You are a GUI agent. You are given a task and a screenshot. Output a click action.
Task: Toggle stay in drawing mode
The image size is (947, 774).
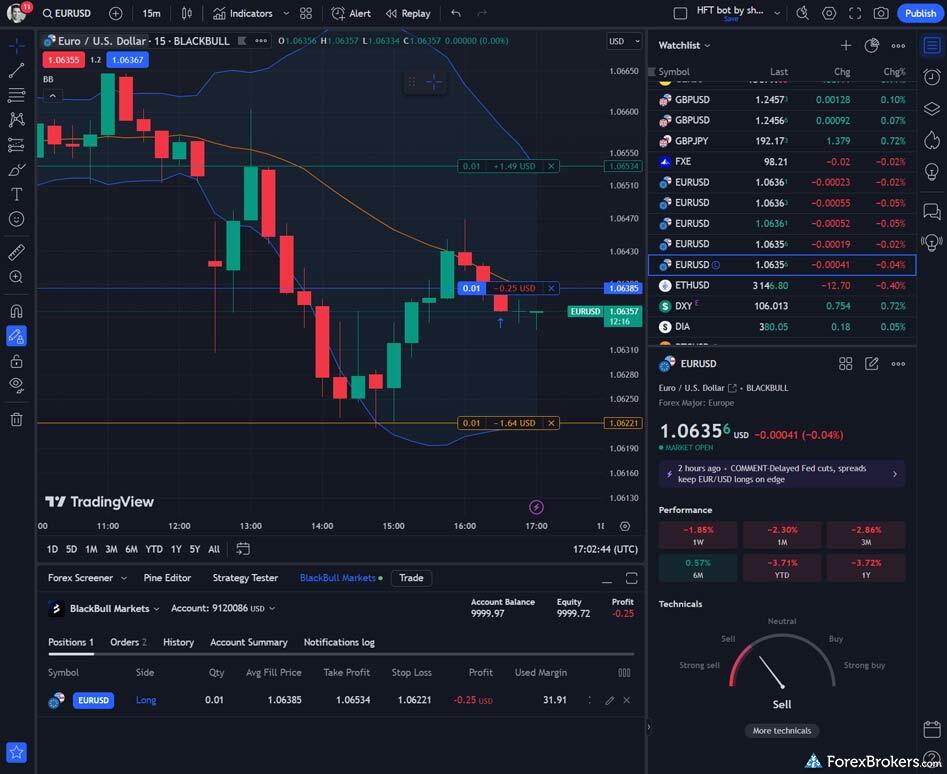(16, 336)
